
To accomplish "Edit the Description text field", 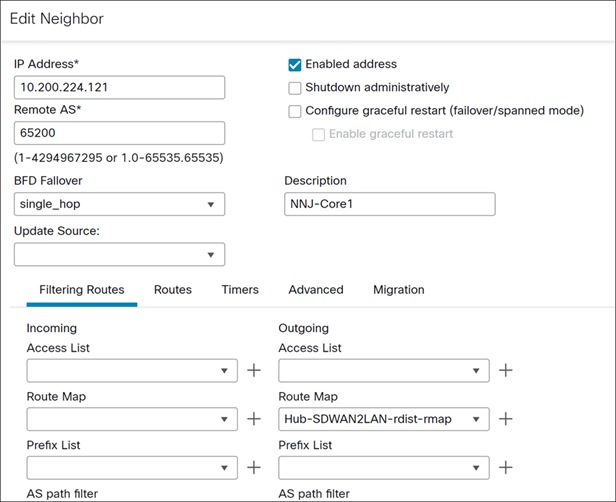I will (390, 204).
